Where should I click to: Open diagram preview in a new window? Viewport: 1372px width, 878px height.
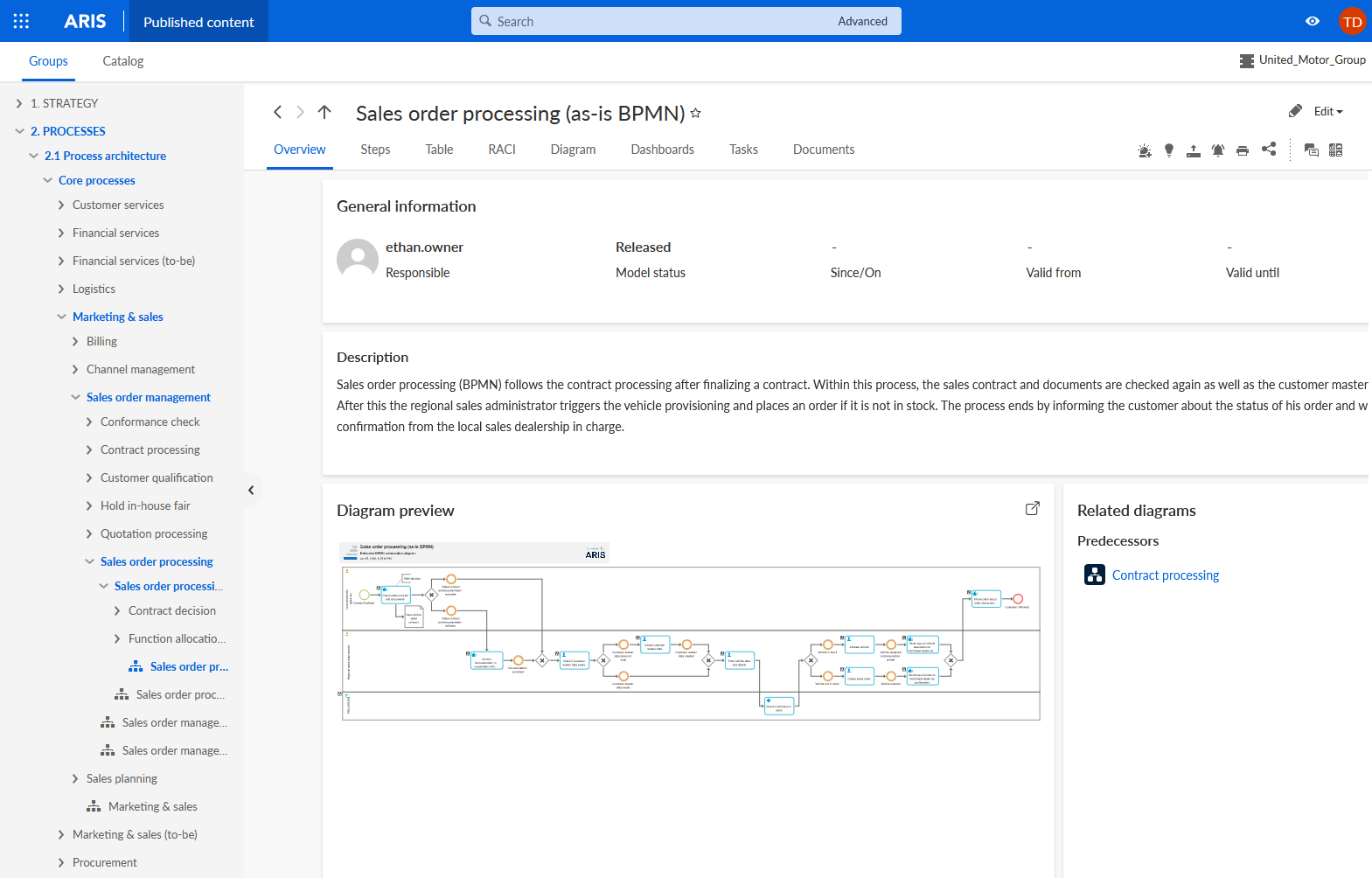coord(1033,508)
